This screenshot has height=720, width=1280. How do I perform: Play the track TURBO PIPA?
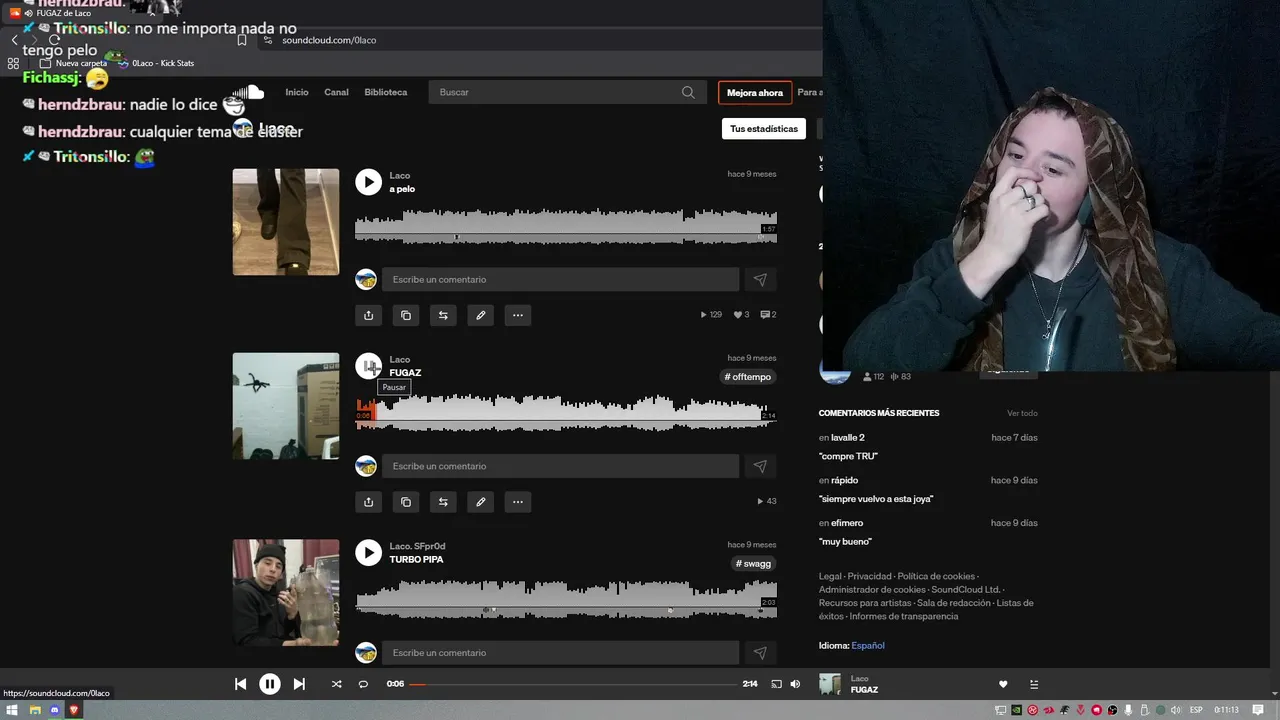(x=369, y=552)
